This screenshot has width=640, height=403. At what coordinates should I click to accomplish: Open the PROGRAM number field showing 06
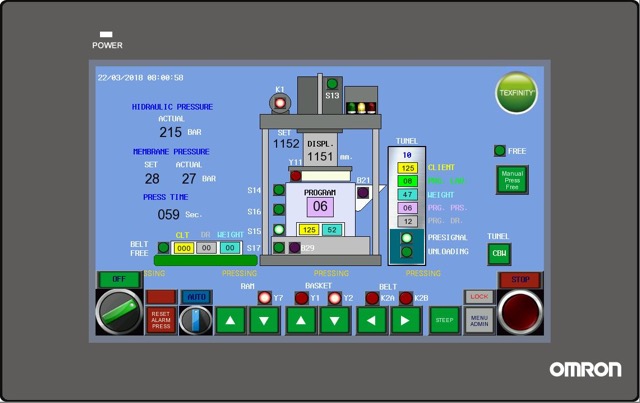coord(319,206)
